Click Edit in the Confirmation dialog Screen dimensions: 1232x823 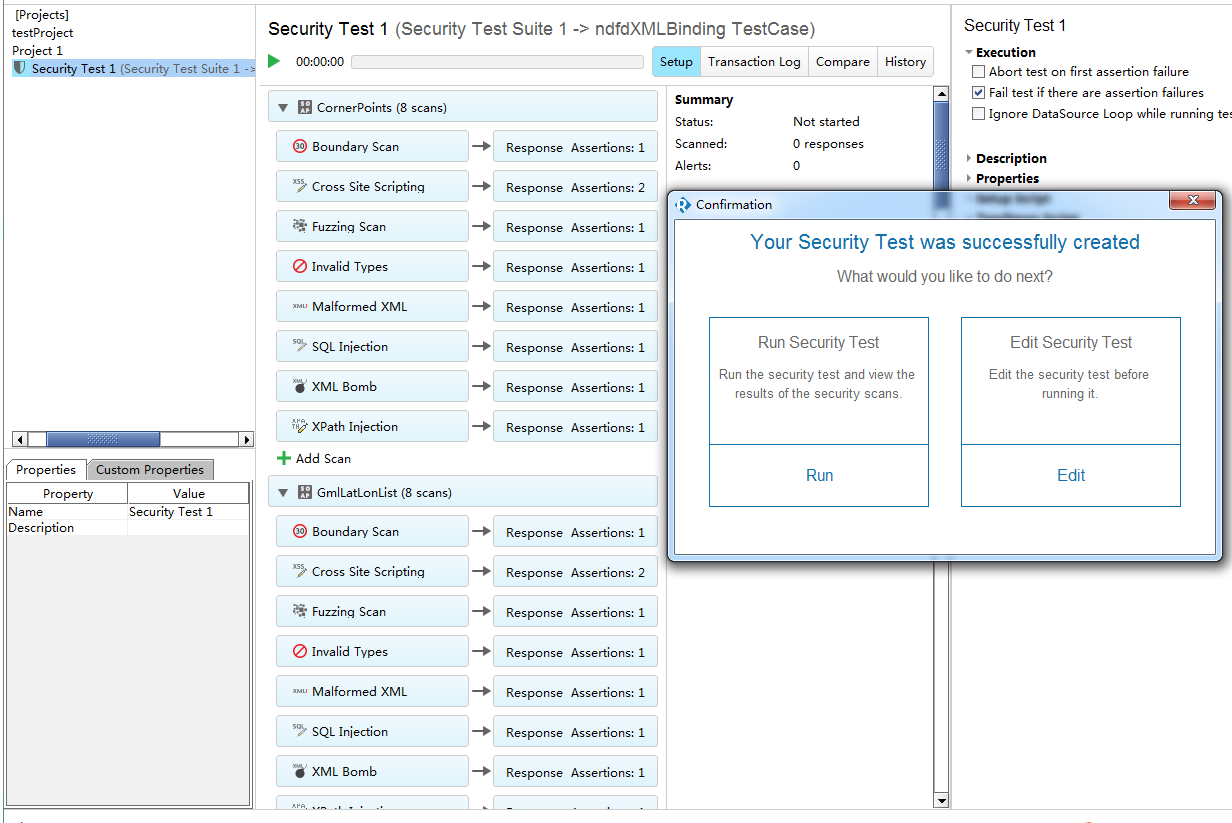tap(1070, 476)
